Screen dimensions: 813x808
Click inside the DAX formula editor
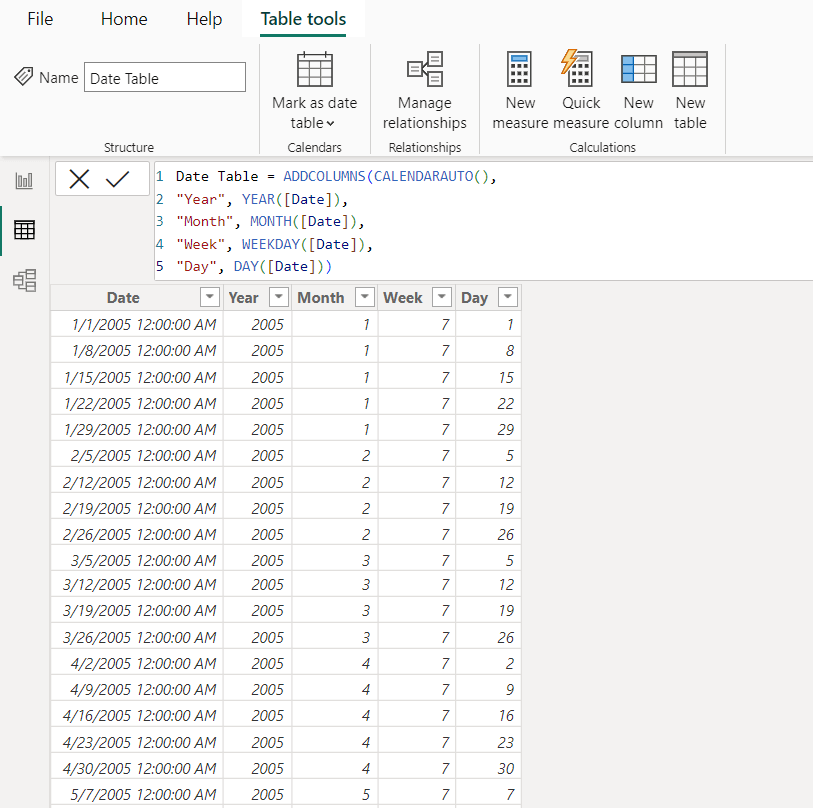tap(483, 221)
